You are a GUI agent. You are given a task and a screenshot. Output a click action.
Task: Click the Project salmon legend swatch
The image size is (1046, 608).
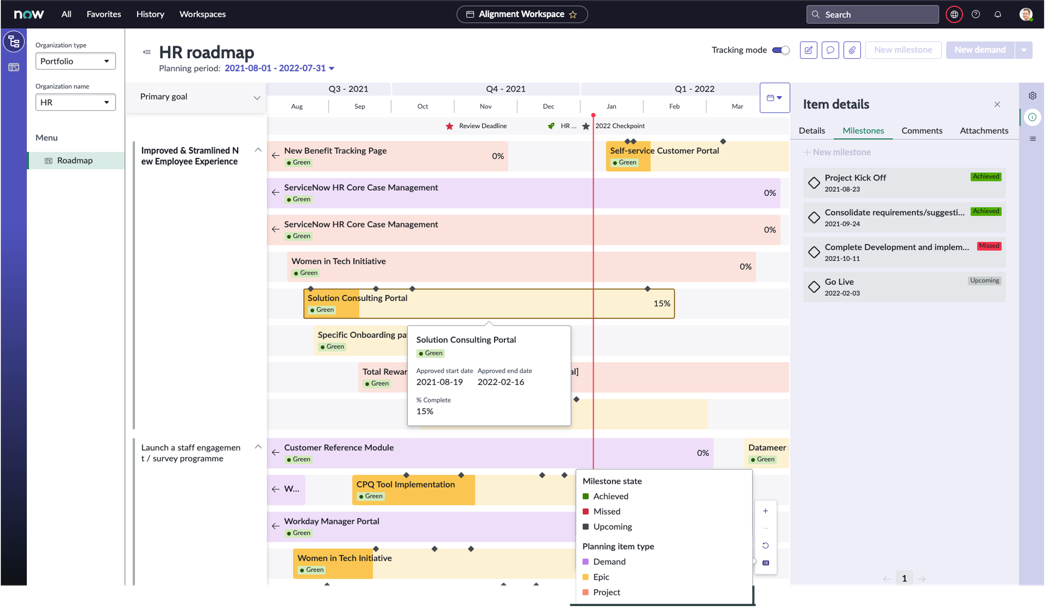[586, 593]
